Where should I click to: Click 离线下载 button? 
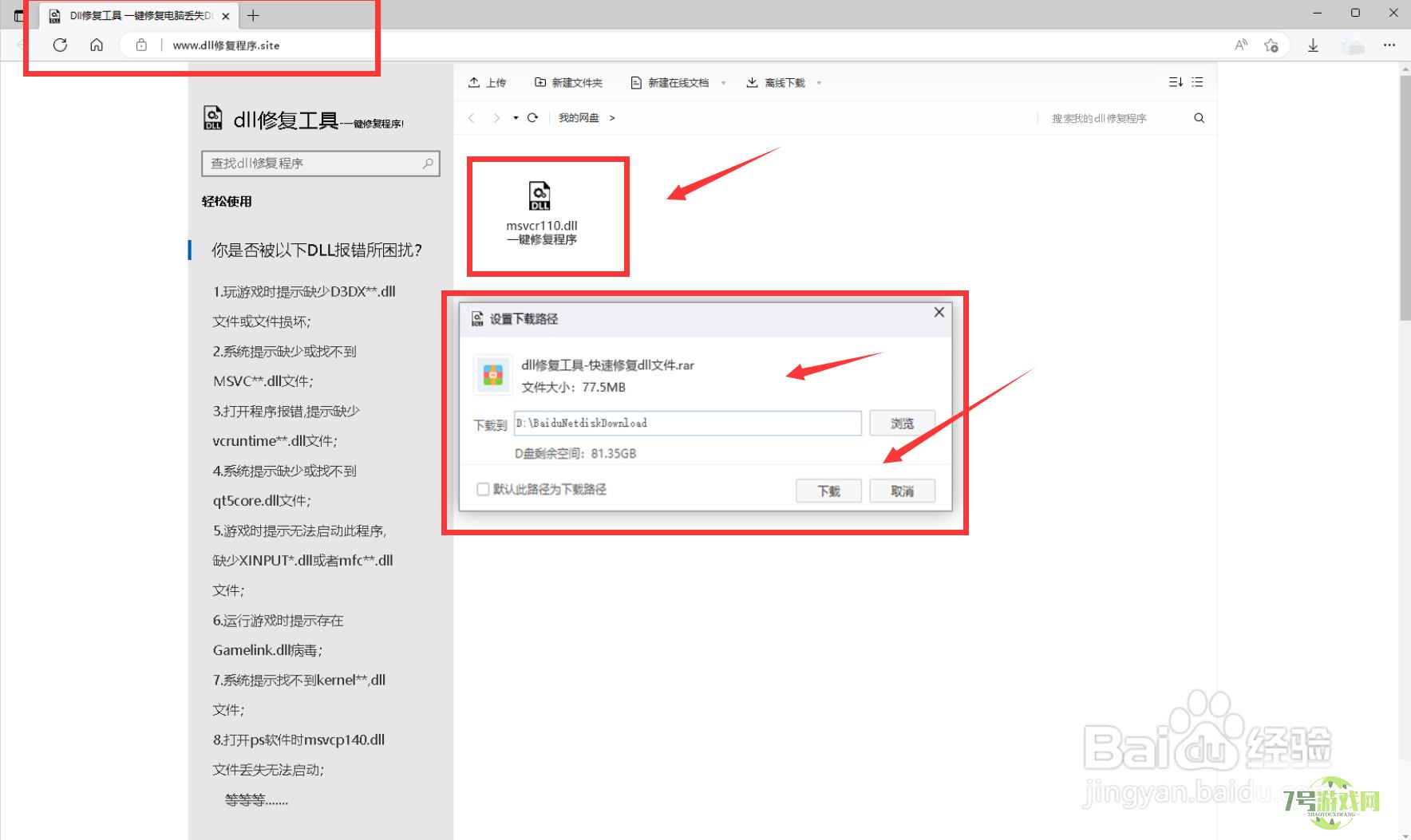tap(776, 82)
